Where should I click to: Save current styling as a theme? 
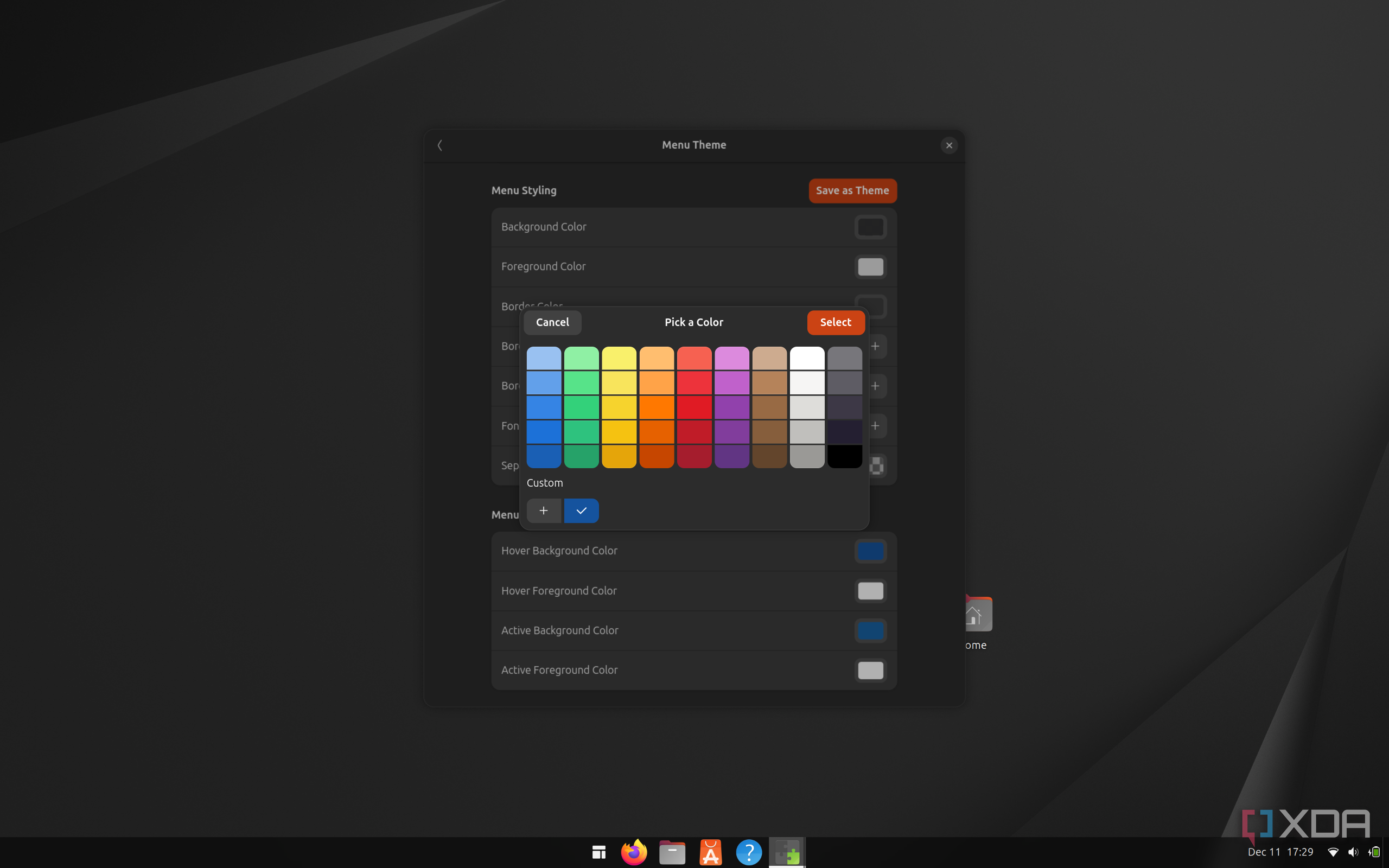coord(852,190)
